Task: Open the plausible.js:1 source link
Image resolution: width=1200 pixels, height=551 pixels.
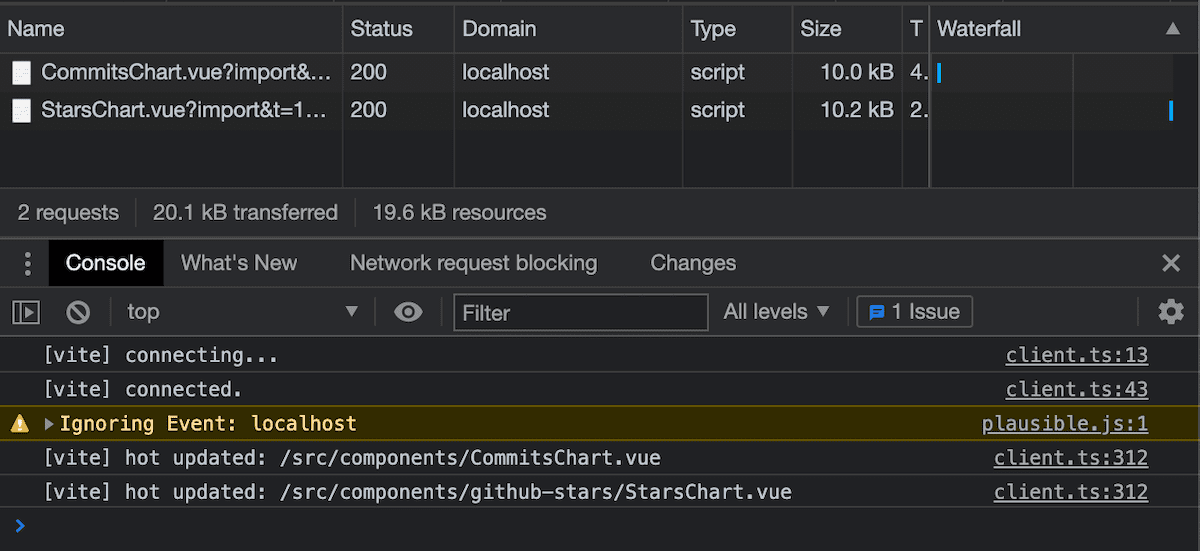Action: click(1064, 424)
